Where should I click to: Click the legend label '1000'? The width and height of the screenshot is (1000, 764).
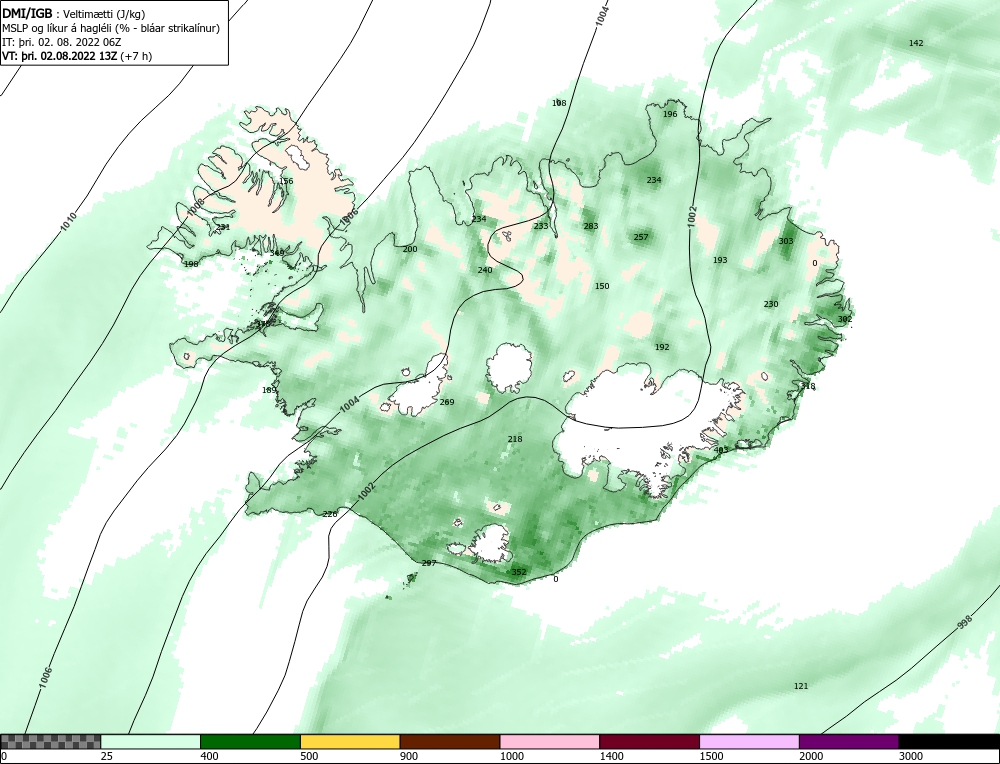tap(510, 756)
